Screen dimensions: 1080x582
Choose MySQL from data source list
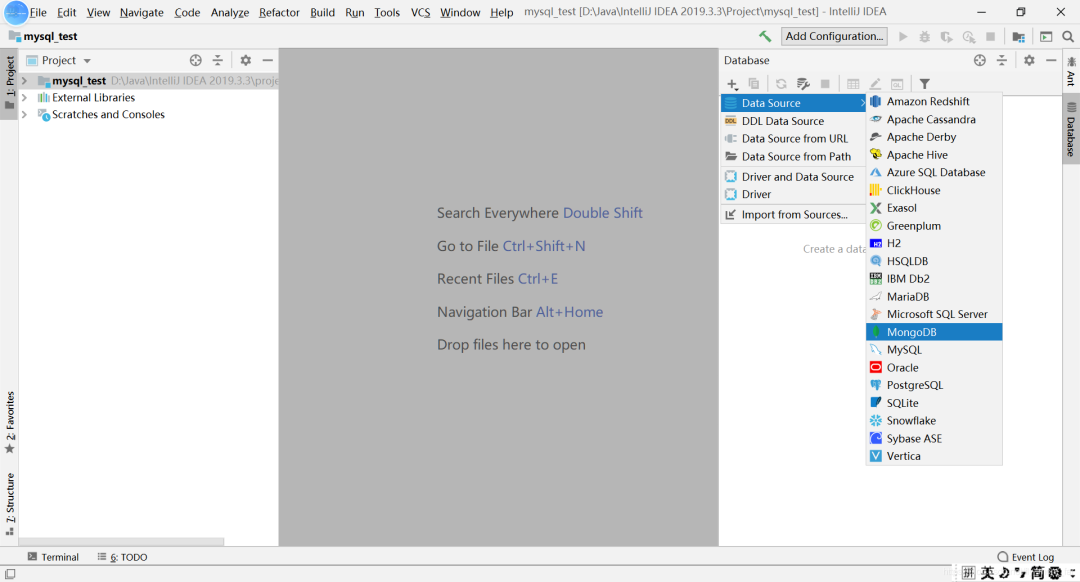[934, 350]
